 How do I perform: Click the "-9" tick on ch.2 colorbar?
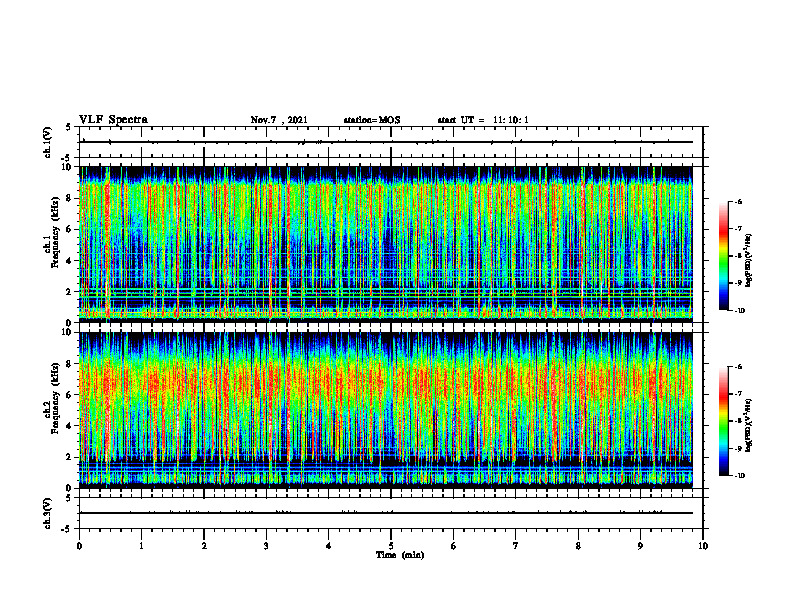coord(738,448)
